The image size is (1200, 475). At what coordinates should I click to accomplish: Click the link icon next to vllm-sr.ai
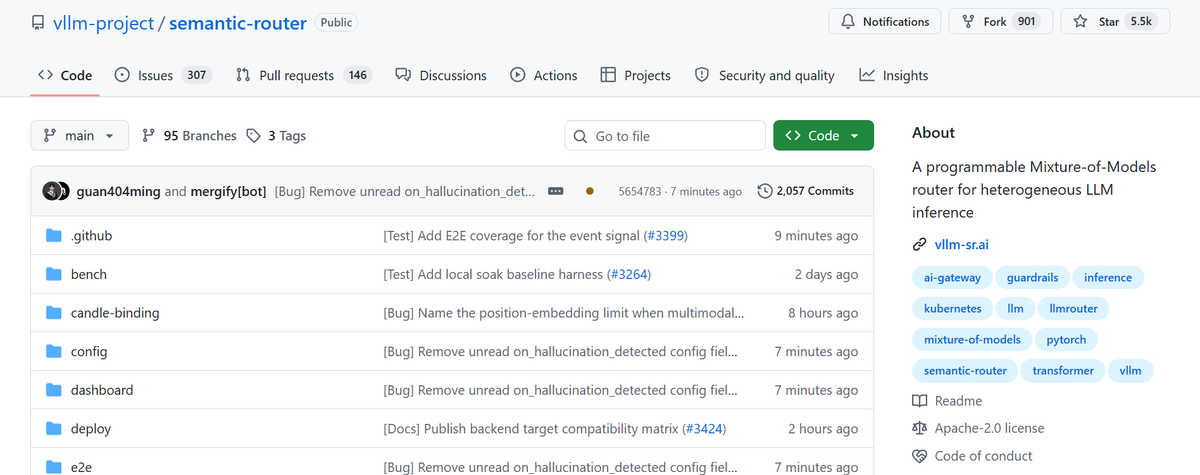pos(920,244)
